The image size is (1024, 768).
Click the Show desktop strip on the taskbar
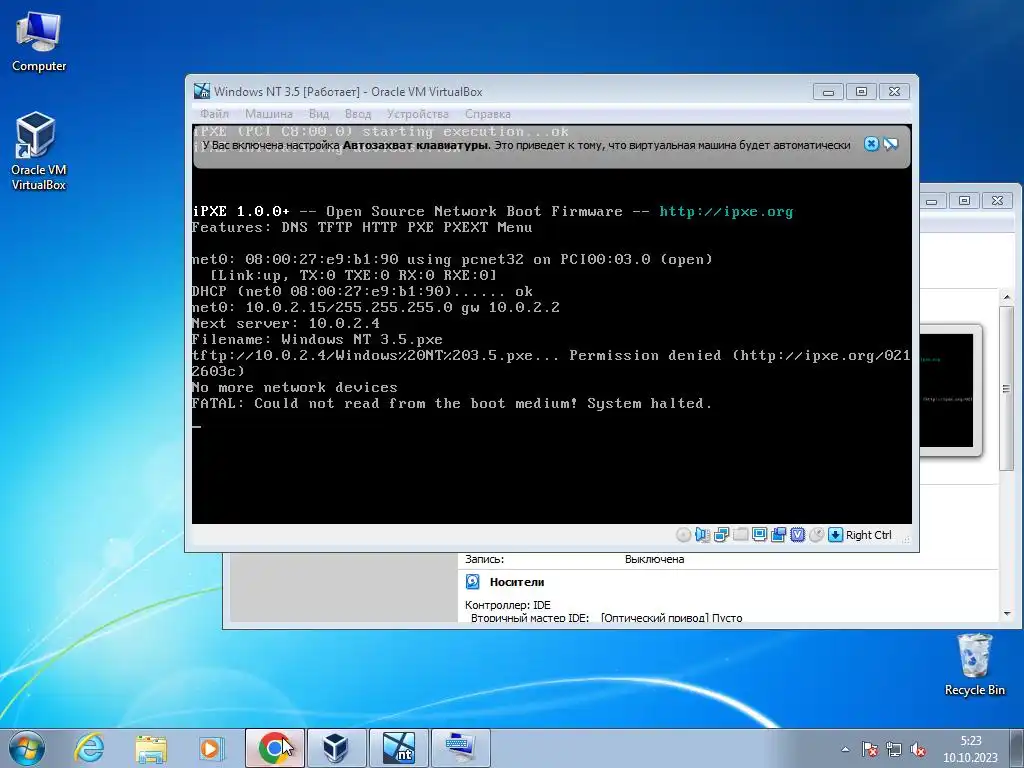click(1019, 748)
